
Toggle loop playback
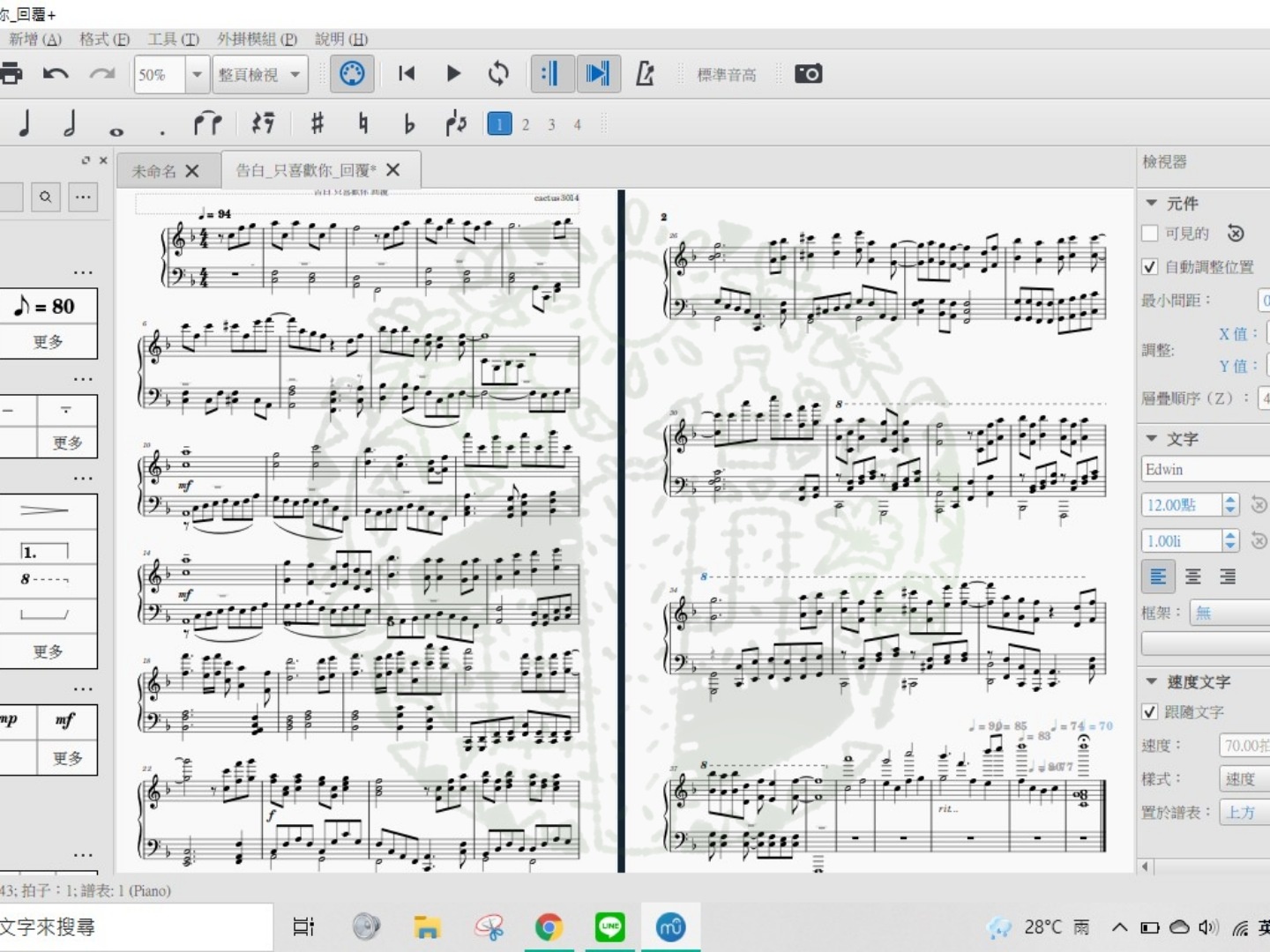click(498, 74)
